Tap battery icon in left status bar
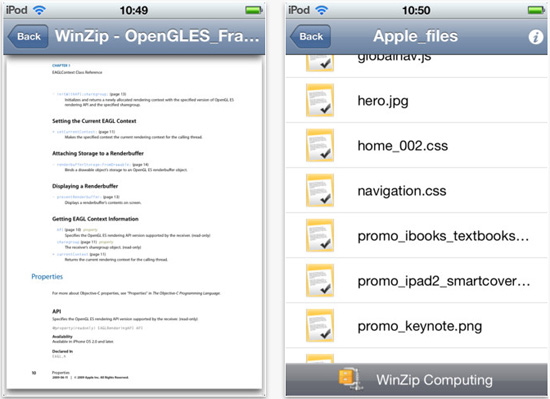 [254, 10]
